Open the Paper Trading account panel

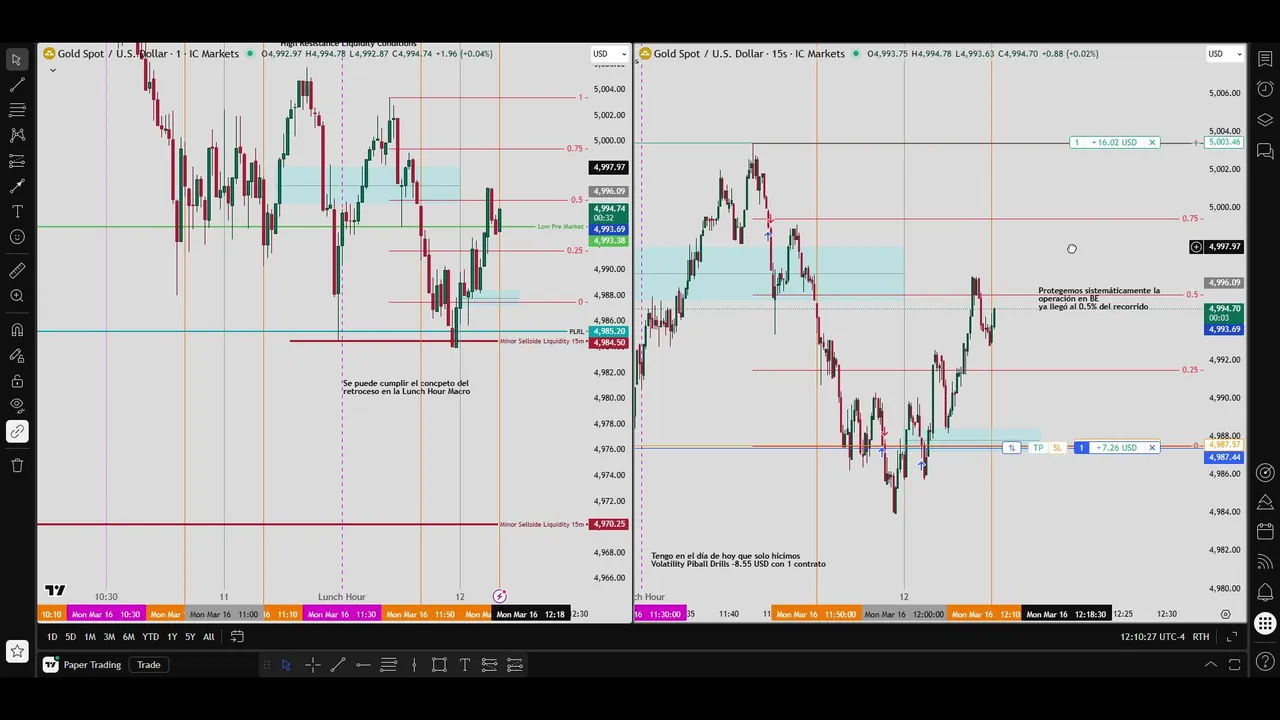[83, 665]
